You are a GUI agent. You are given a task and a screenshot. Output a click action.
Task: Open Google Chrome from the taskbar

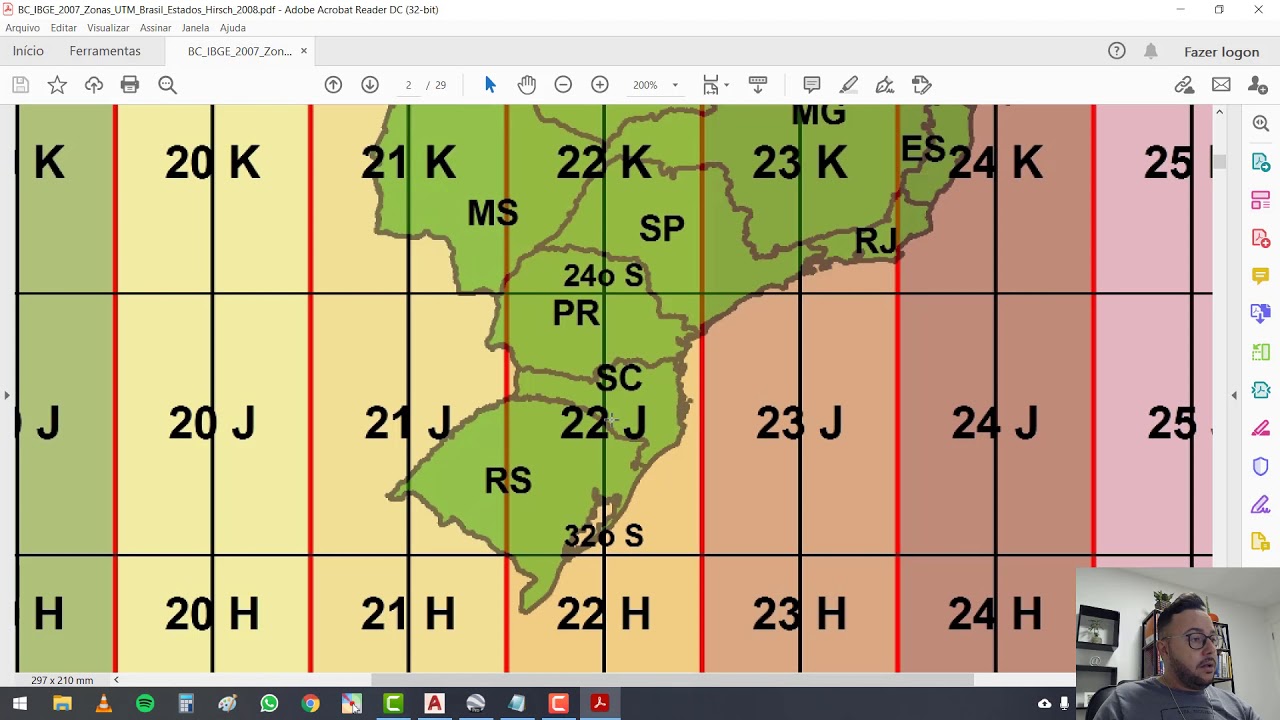[x=310, y=704]
